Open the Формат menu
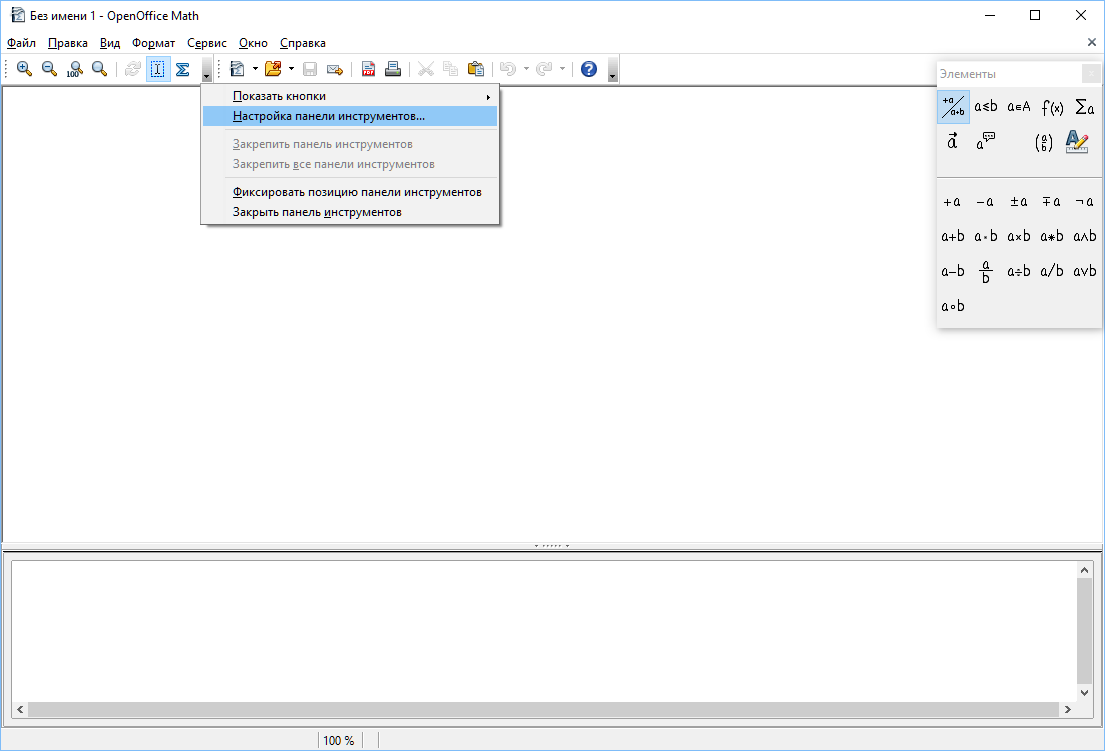The height and width of the screenshot is (751, 1105). point(154,43)
